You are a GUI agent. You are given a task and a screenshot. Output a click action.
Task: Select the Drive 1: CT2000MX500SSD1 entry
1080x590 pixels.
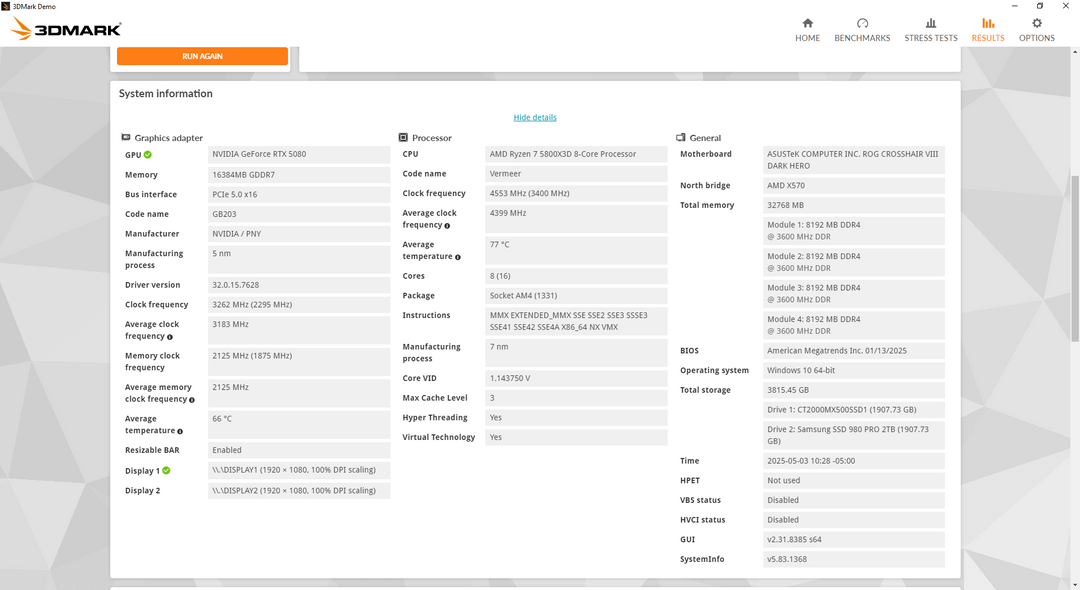click(853, 410)
